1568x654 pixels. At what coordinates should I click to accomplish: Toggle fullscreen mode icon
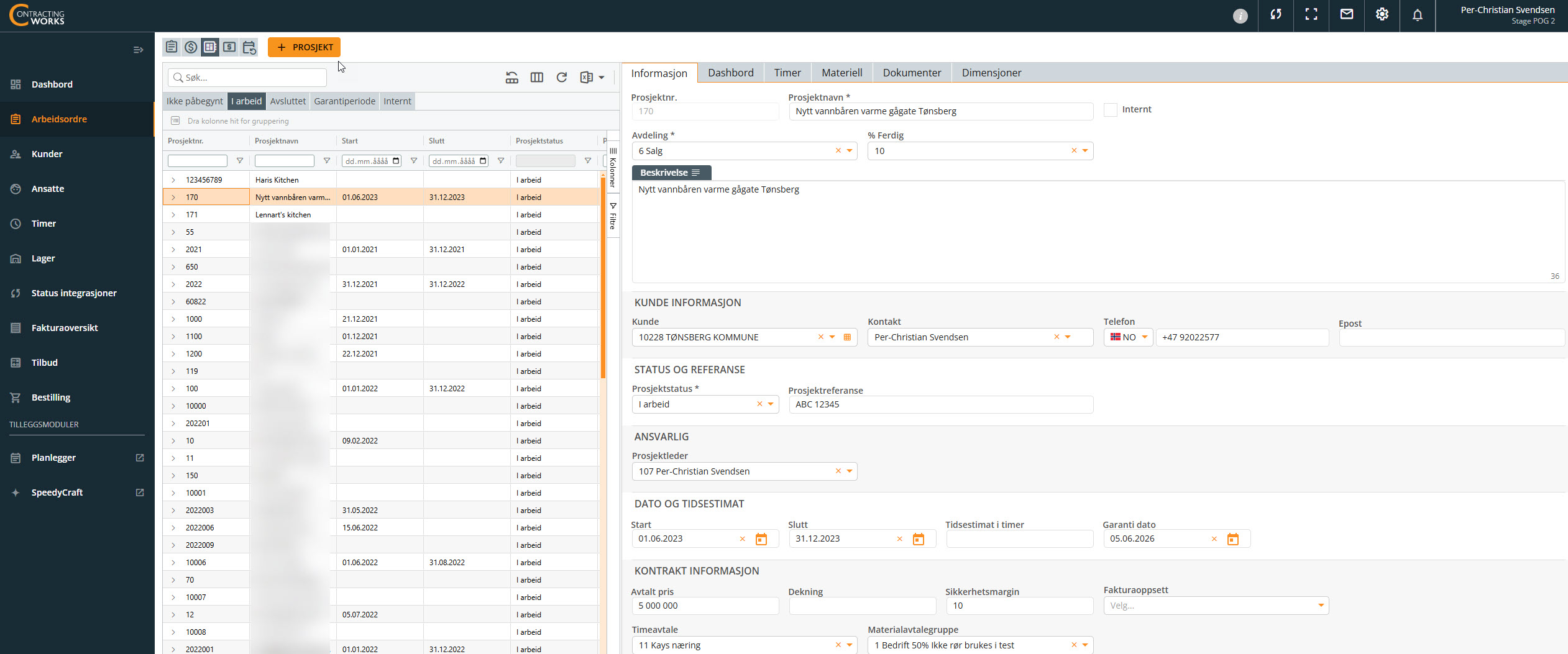[1311, 15]
